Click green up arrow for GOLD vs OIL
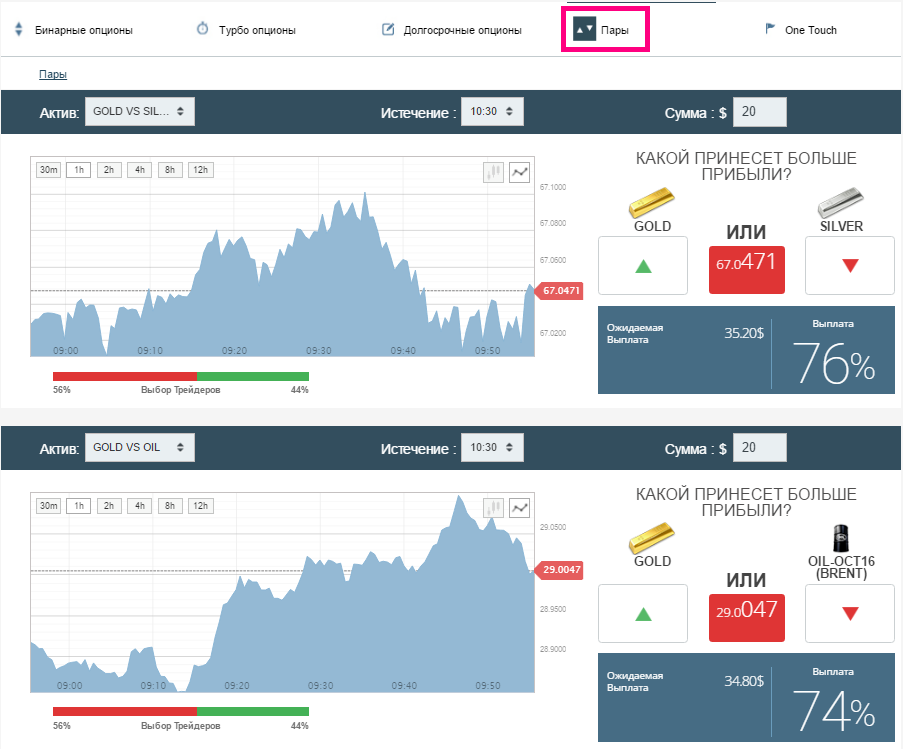The image size is (903, 749). pos(643,614)
